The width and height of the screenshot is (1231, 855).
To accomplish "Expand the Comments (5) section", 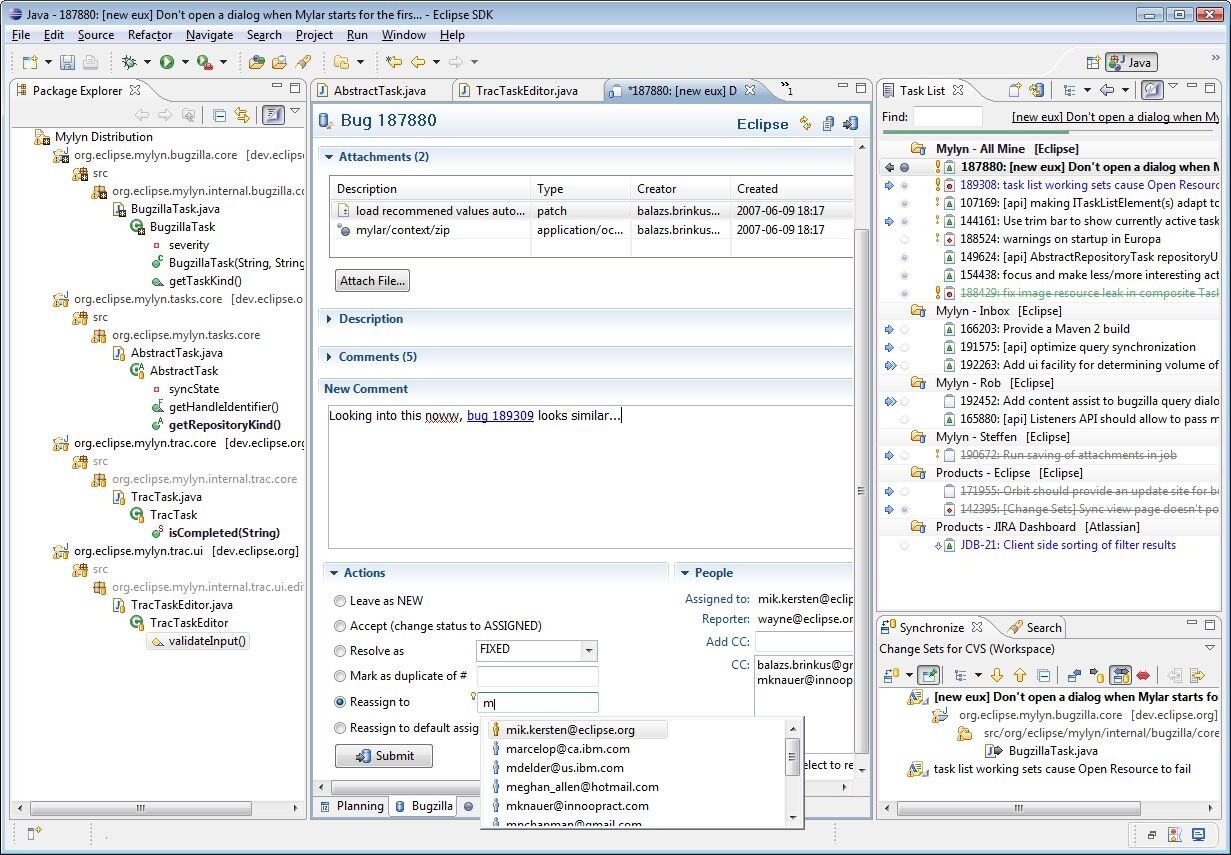I will pyautogui.click(x=377, y=357).
